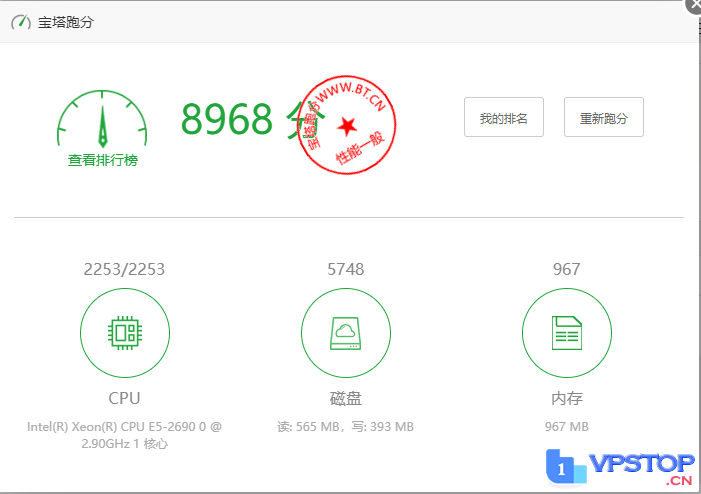
Task: Click the CPU label text
Action: pyautogui.click(x=124, y=398)
